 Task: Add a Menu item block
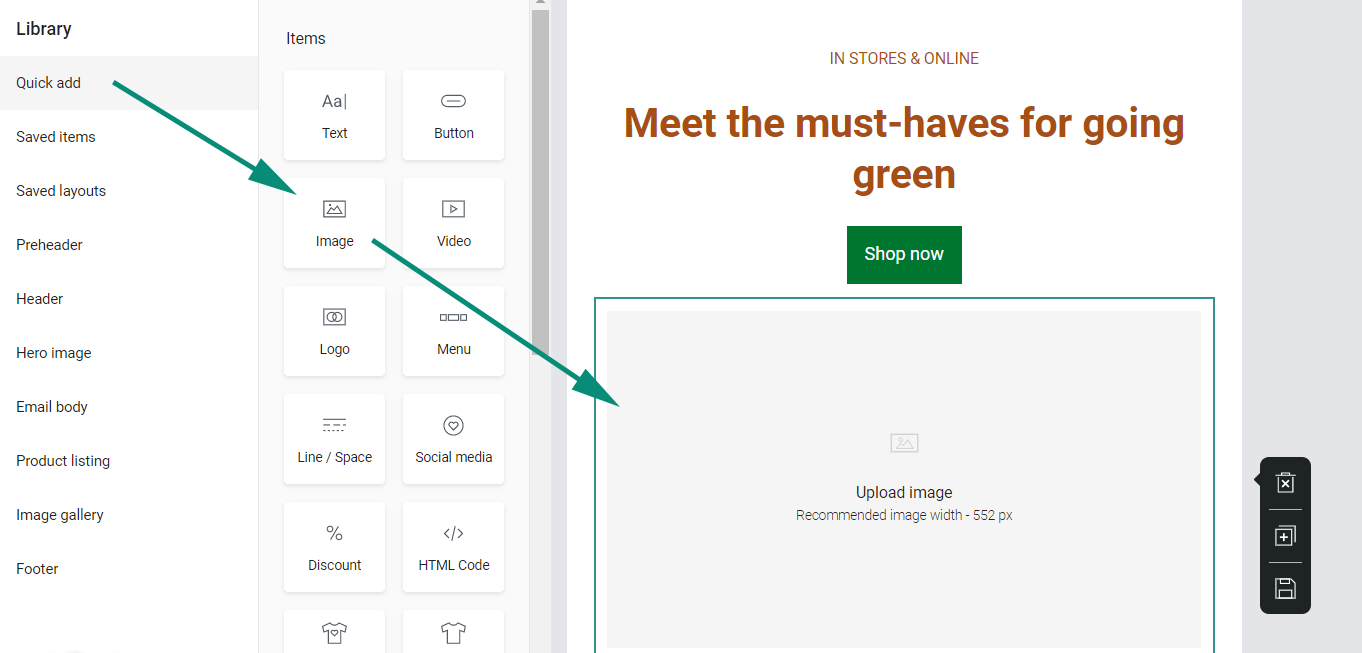[453, 331]
